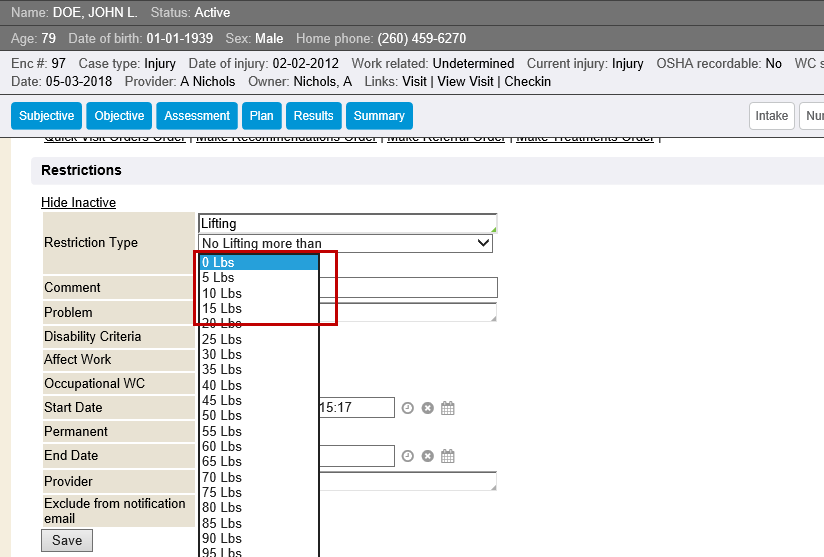Image resolution: width=824 pixels, height=557 pixels.
Task: Click the Hide Inactive link
Action: [78, 202]
